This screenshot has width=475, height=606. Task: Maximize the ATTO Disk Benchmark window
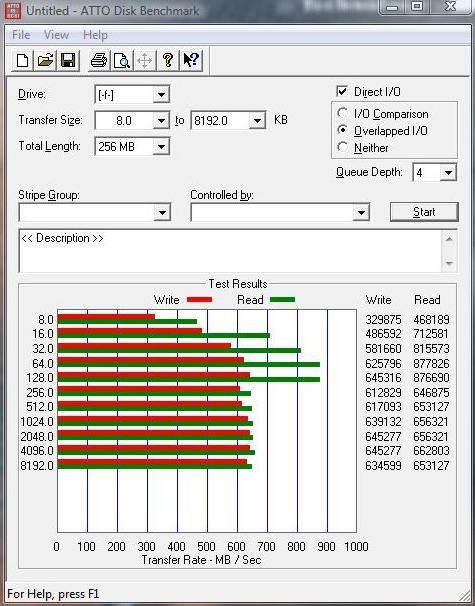417,7
